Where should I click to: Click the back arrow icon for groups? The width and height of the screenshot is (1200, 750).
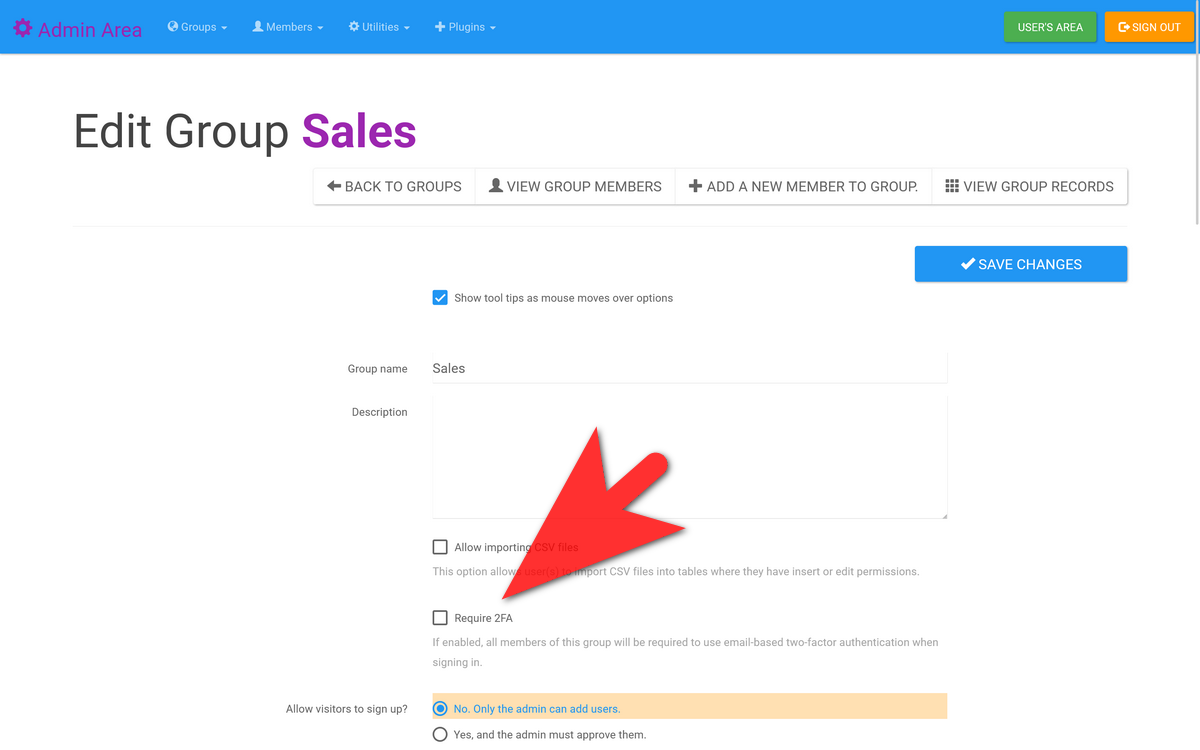coord(334,186)
